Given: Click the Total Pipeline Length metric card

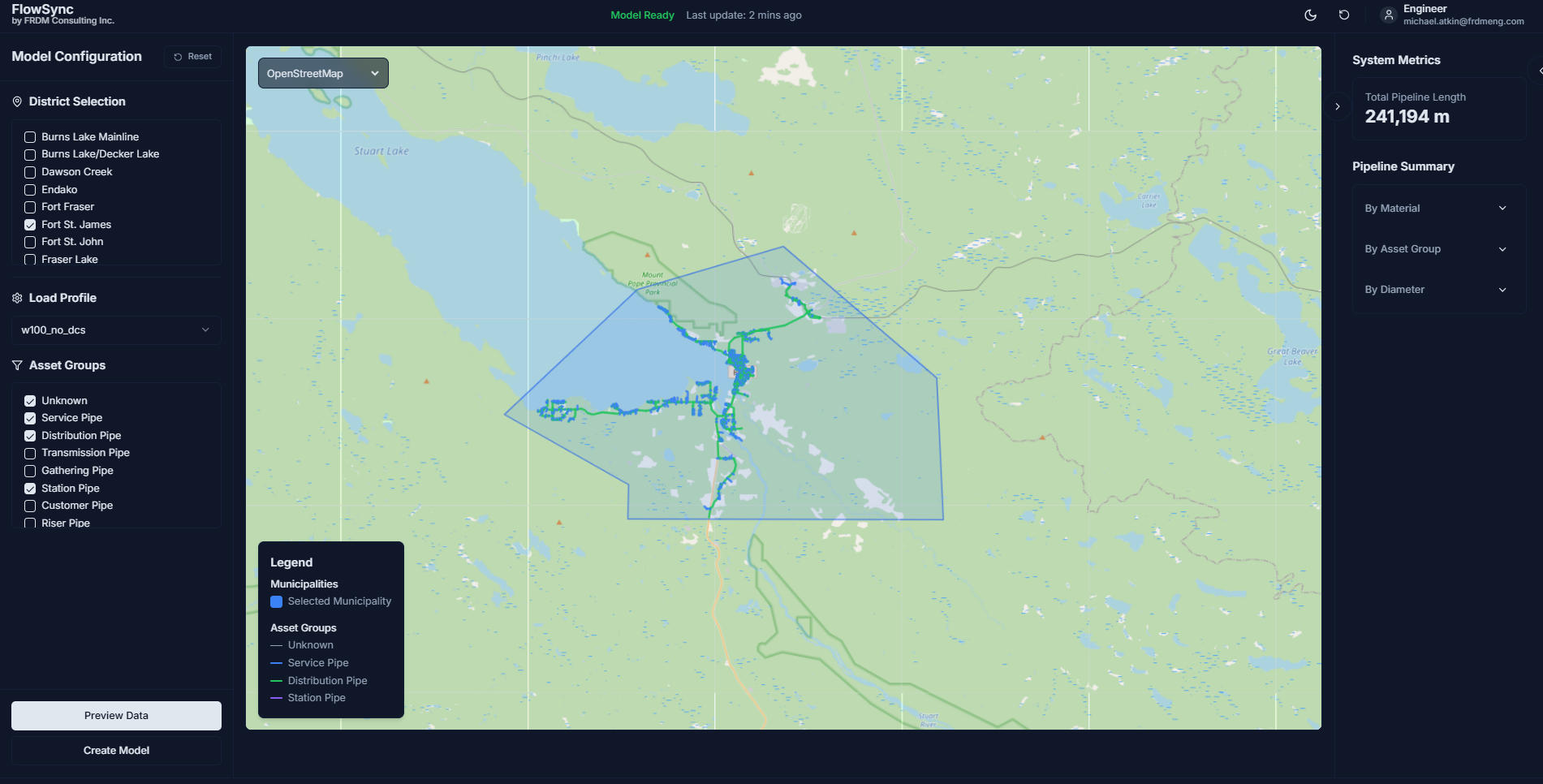Looking at the screenshot, I should click(1438, 108).
